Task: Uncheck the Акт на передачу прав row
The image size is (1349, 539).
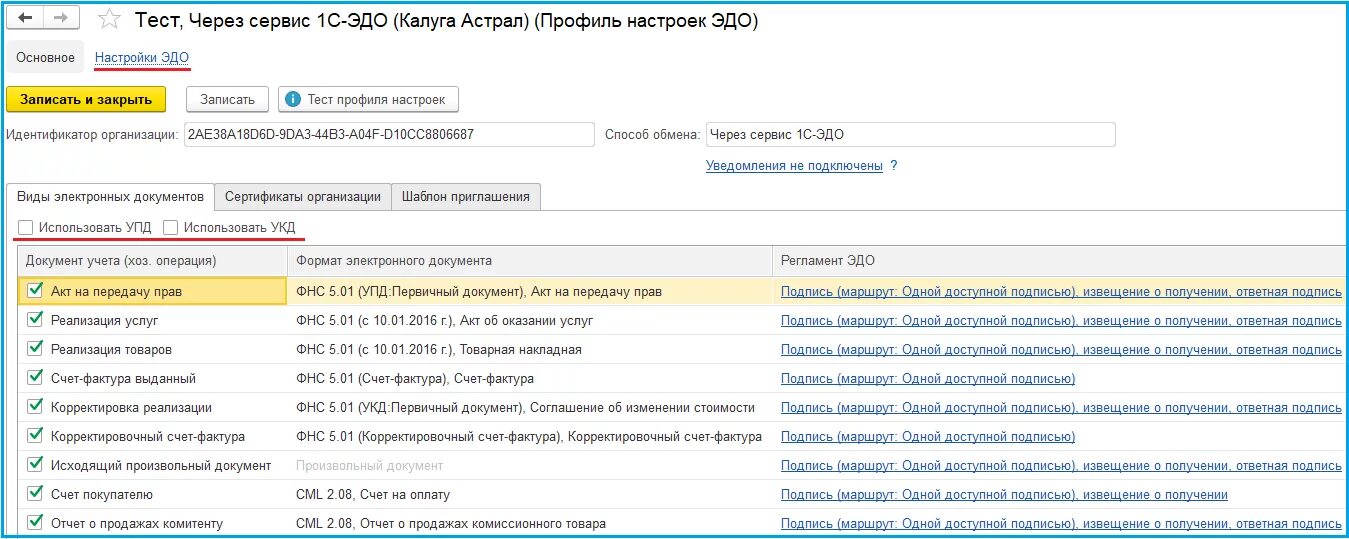Action: point(35,291)
